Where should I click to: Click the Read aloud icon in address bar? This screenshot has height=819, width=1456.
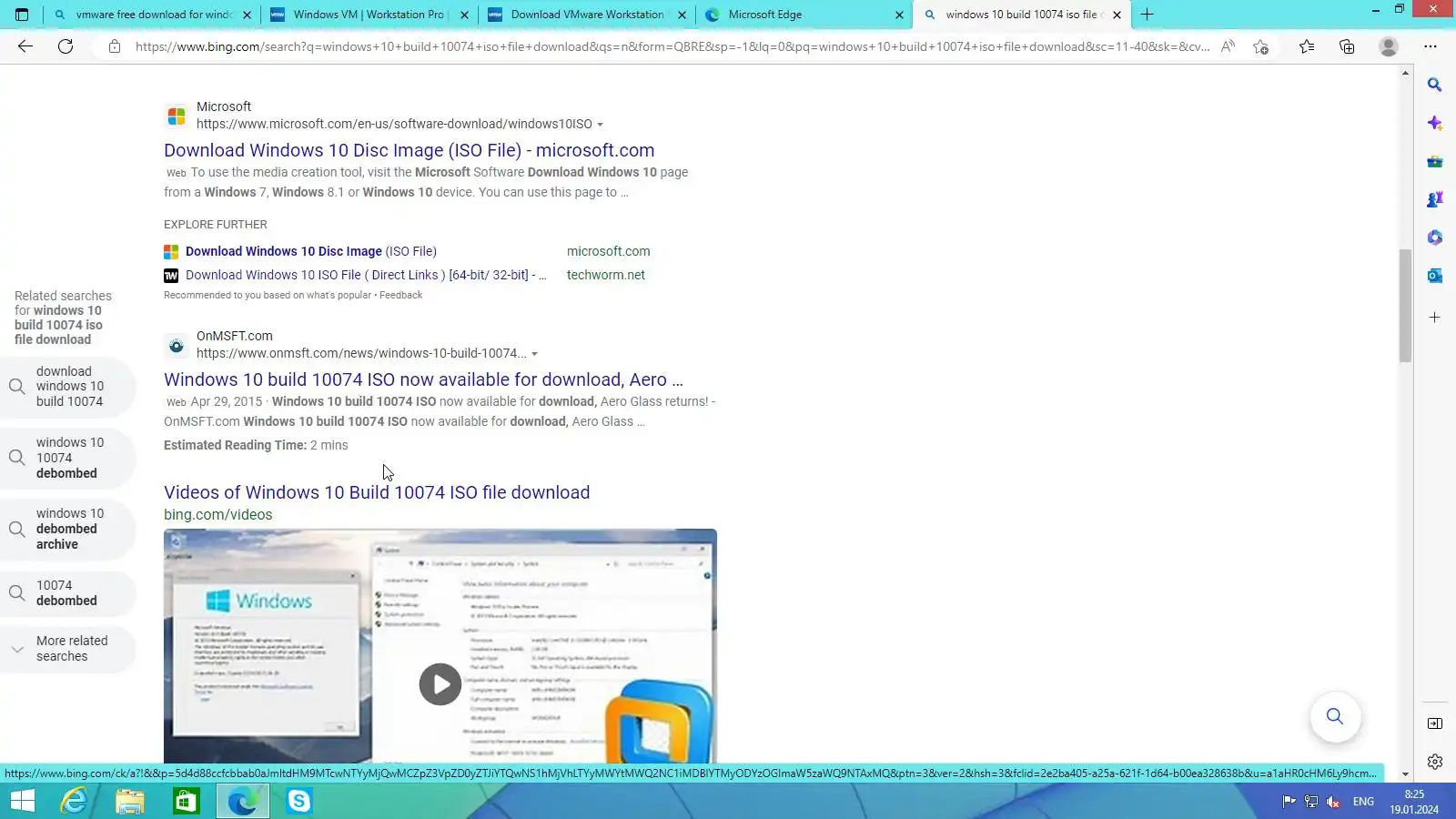pos(1228,46)
